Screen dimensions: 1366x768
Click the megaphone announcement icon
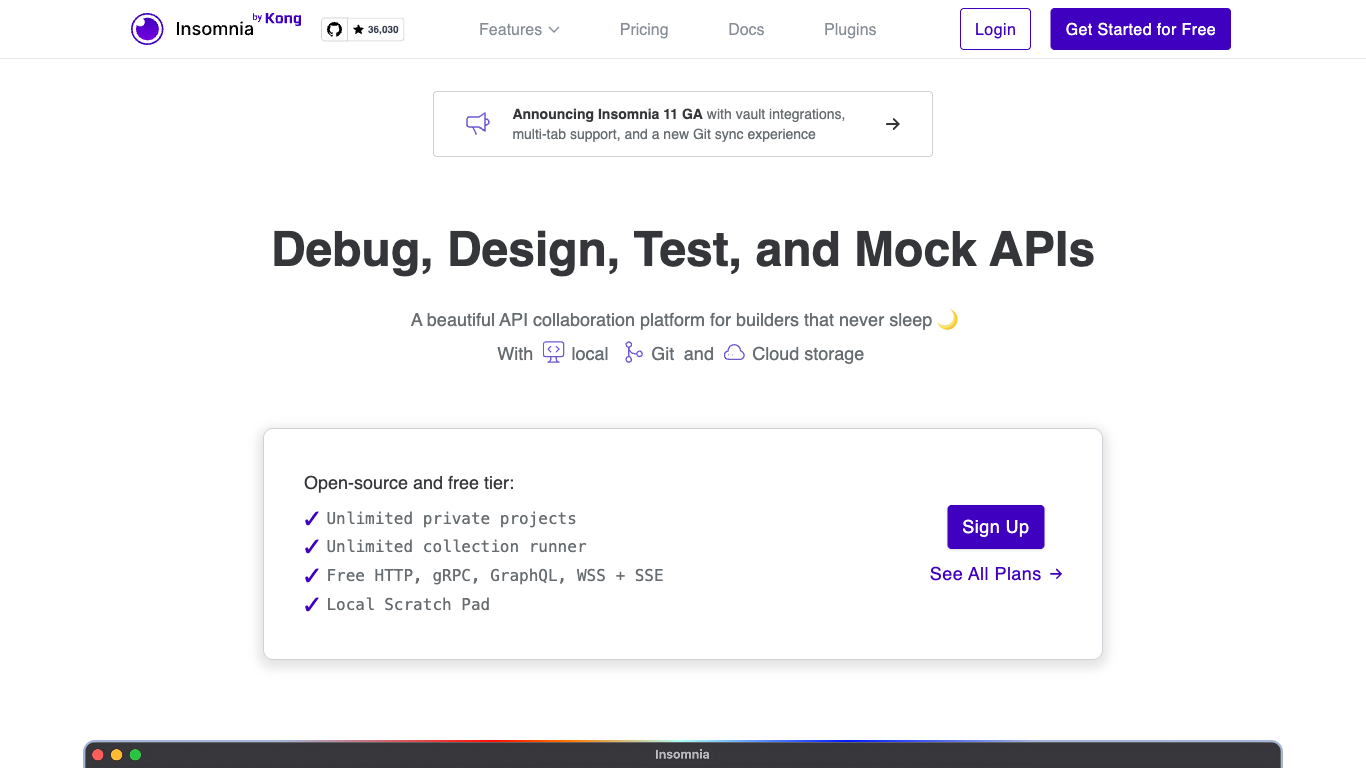[x=478, y=124]
